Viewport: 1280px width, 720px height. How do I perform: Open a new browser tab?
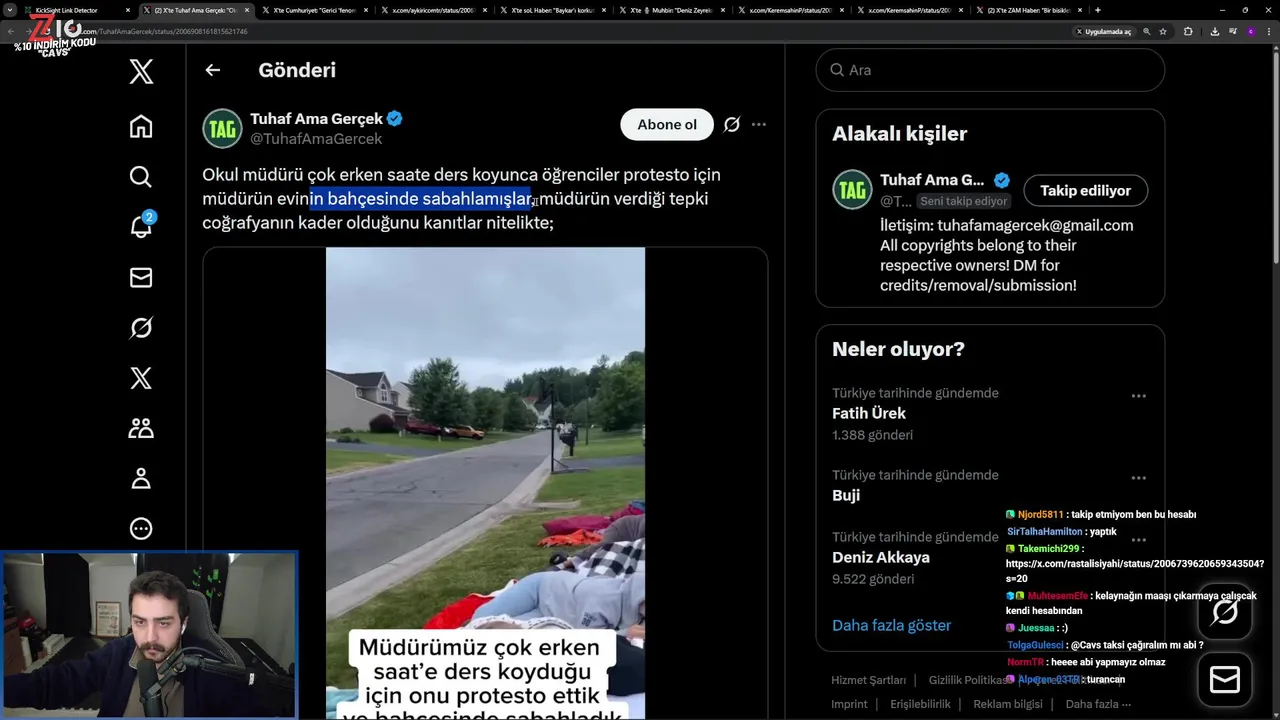pyautogui.click(x=1098, y=10)
